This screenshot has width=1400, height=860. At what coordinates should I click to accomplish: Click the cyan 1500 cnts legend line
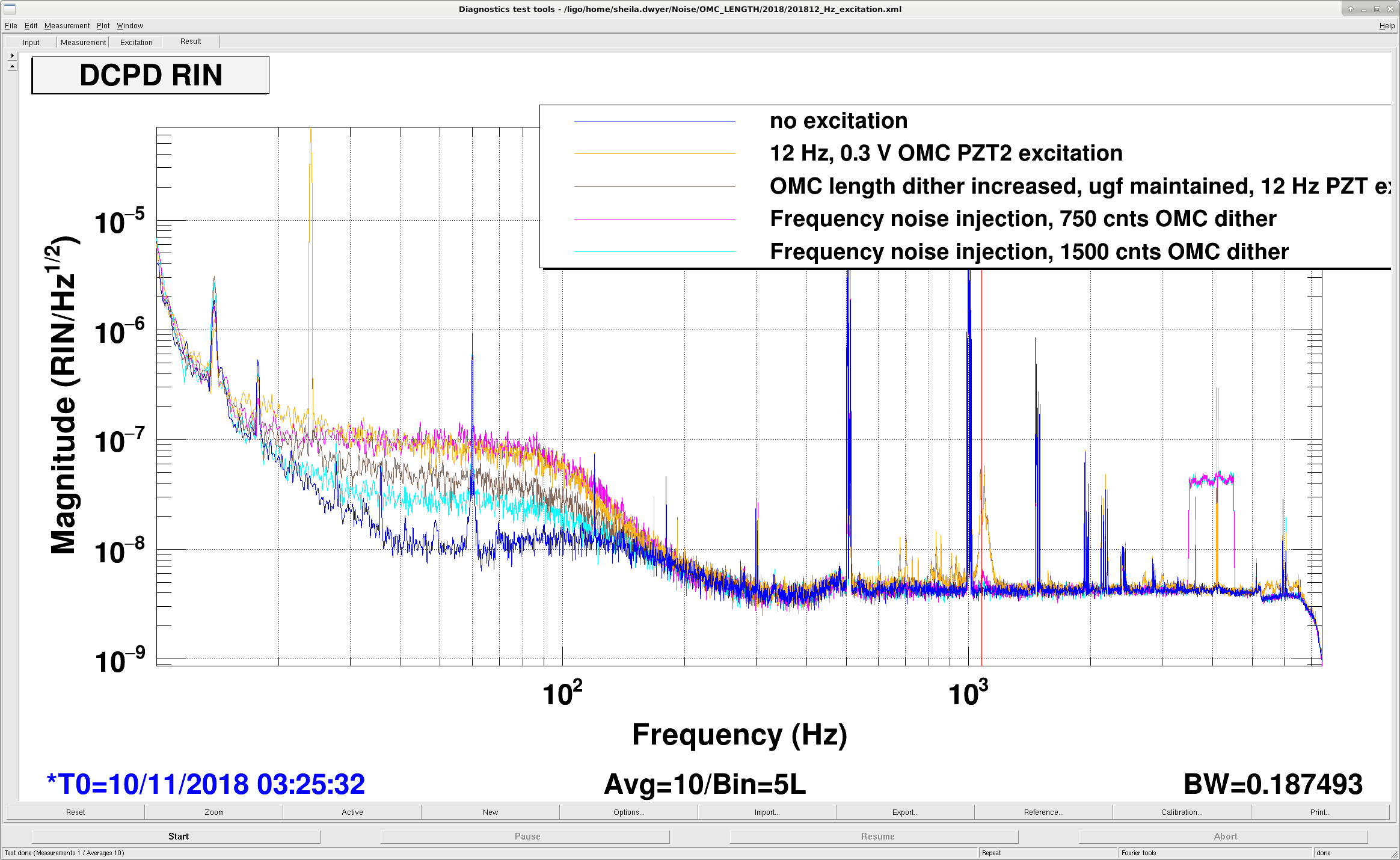(x=655, y=251)
